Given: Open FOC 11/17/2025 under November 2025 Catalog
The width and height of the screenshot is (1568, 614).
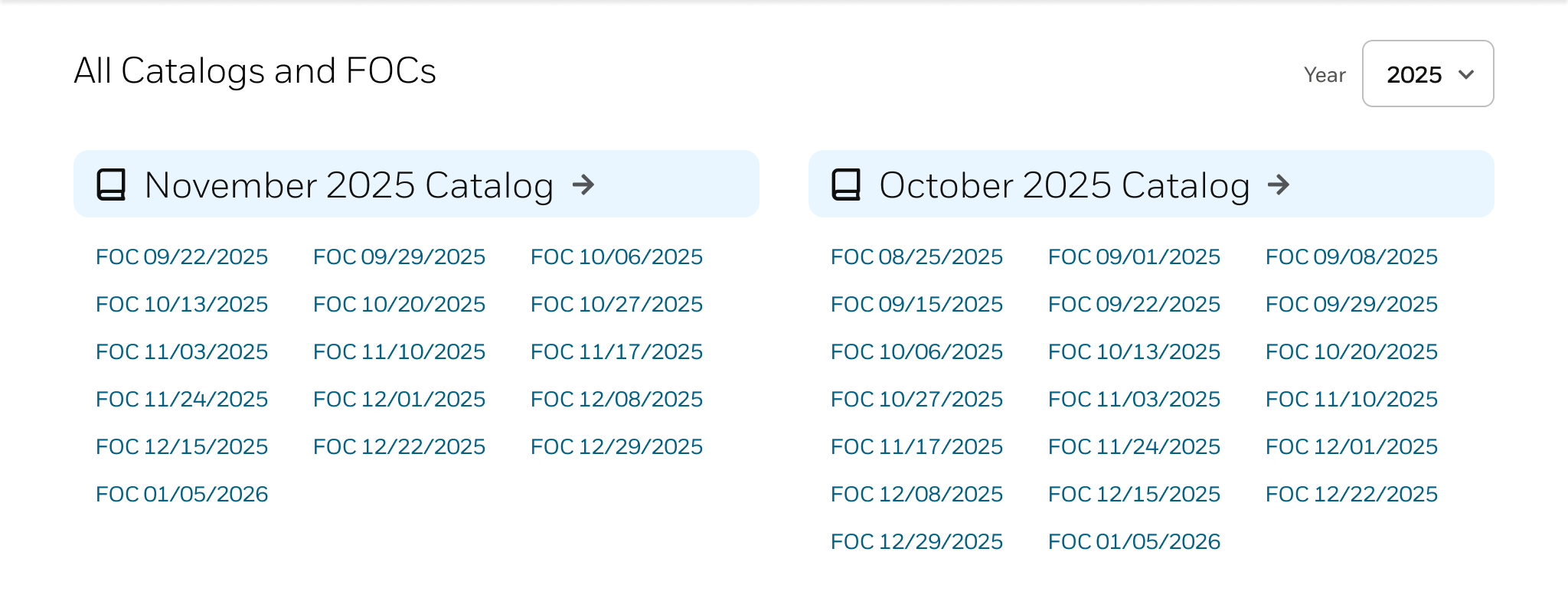Looking at the screenshot, I should pos(616,352).
